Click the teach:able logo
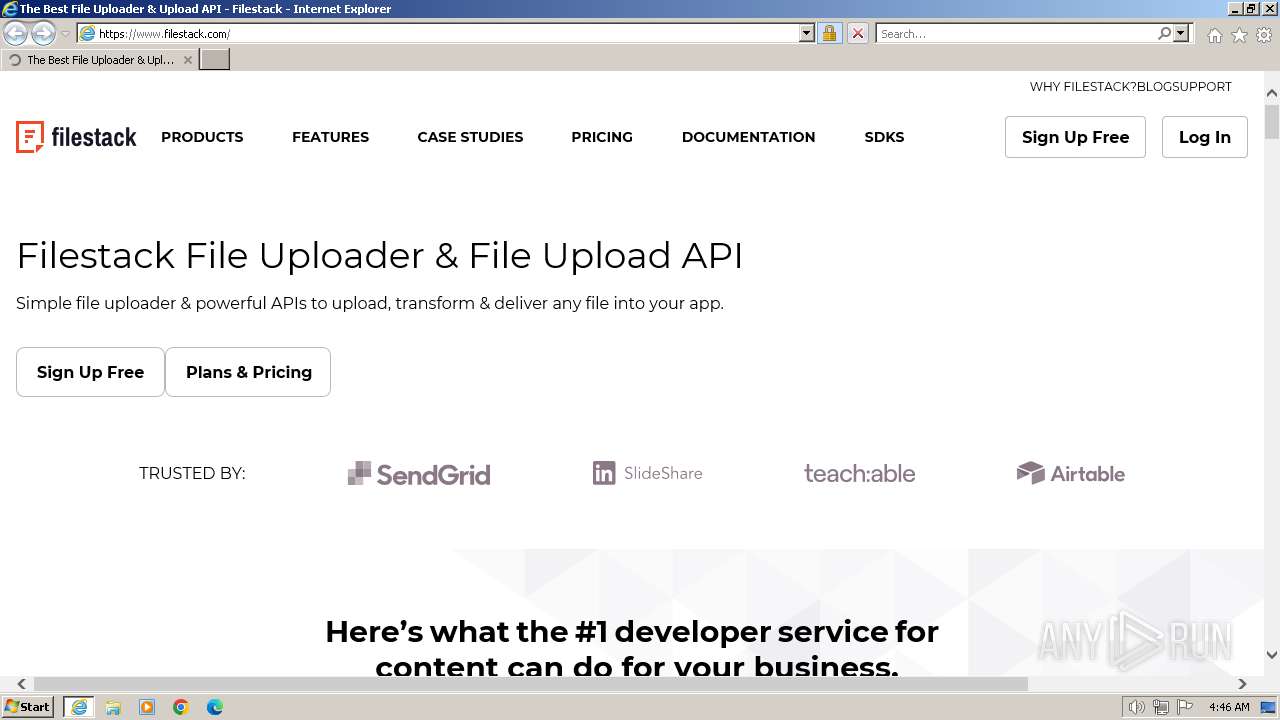 (x=860, y=473)
